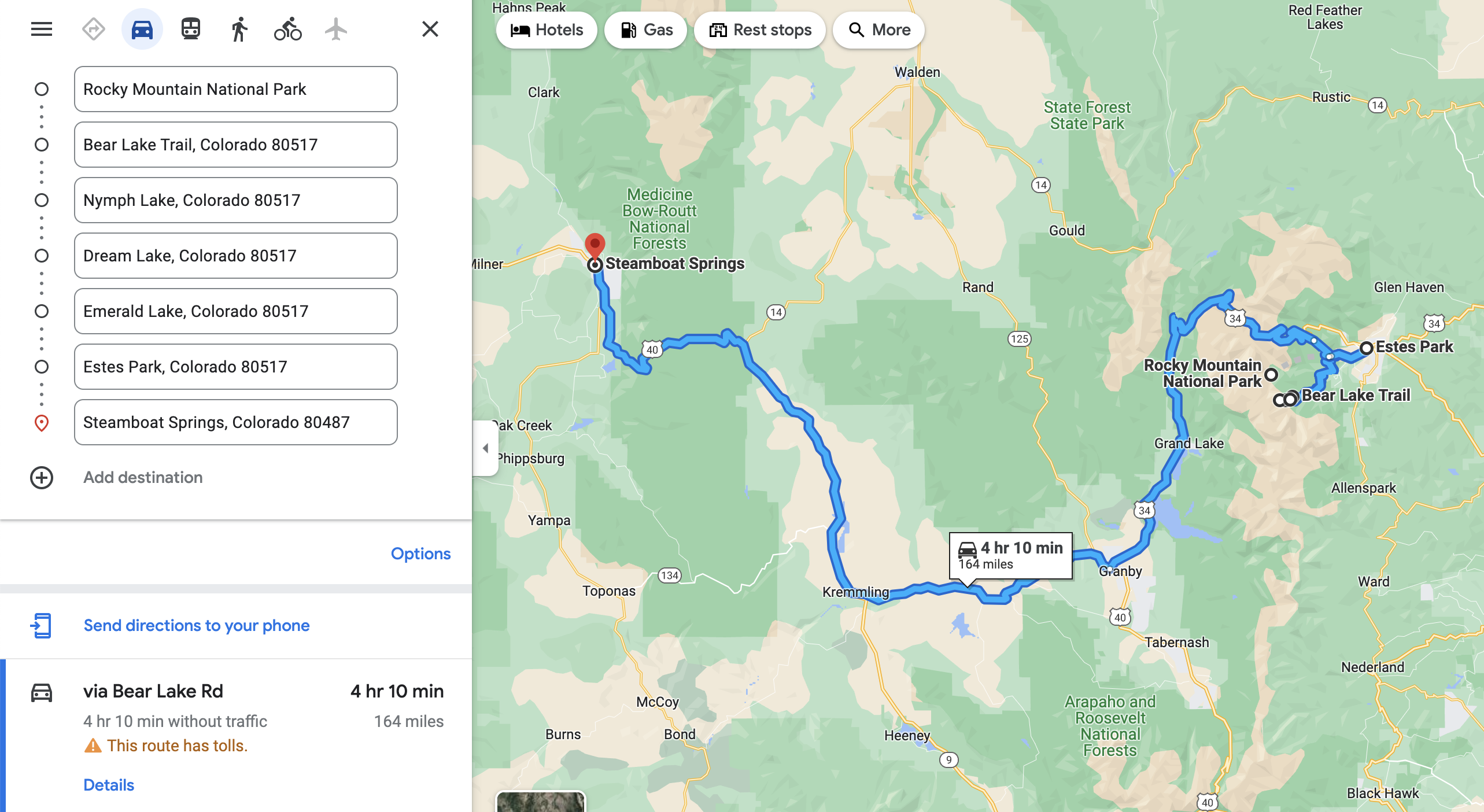Open the hamburger main menu
This screenshot has width=1484, height=812.
(x=42, y=29)
